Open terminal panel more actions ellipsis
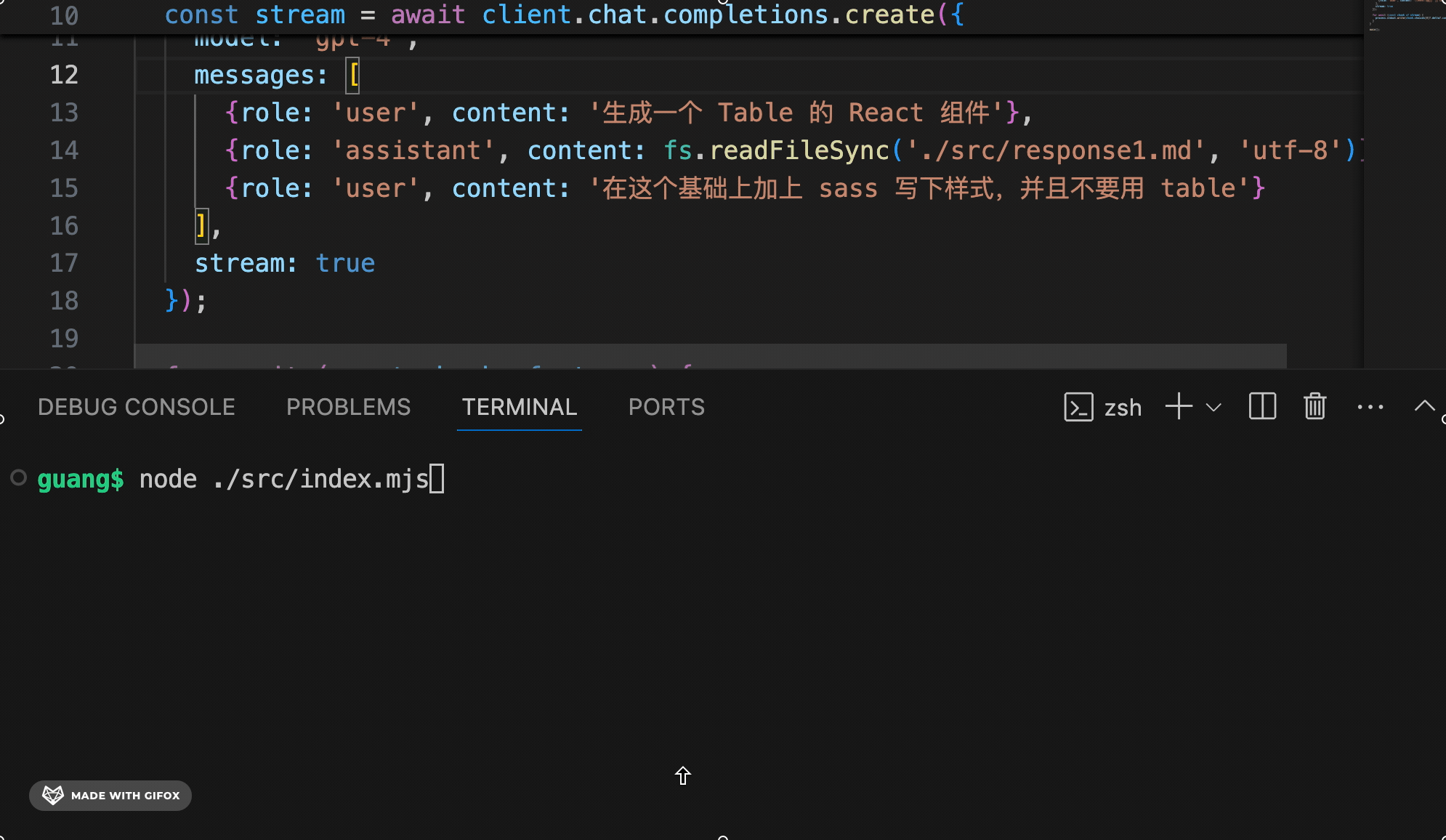 point(1370,407)
